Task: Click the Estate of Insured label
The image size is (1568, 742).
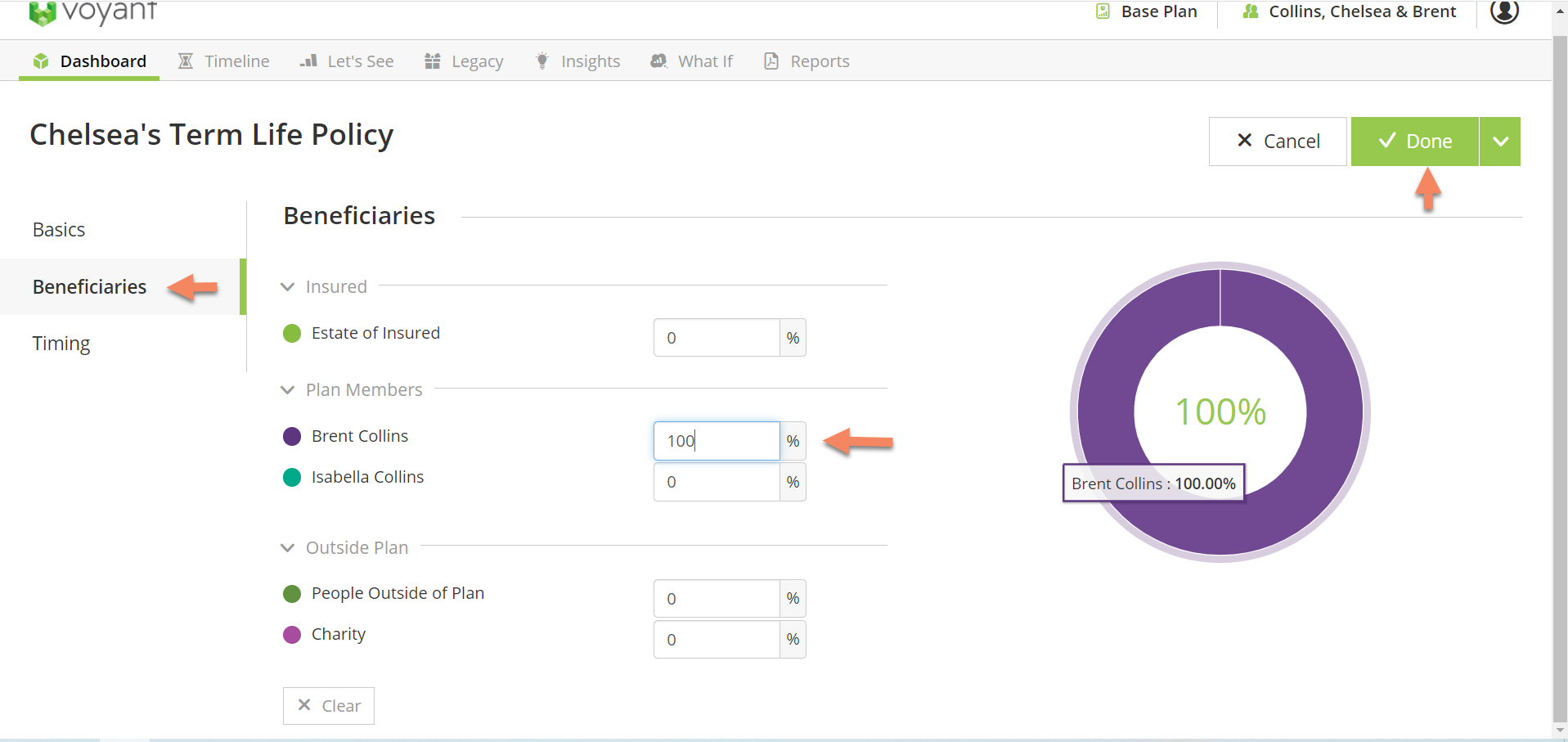Action: click(375, 333)
